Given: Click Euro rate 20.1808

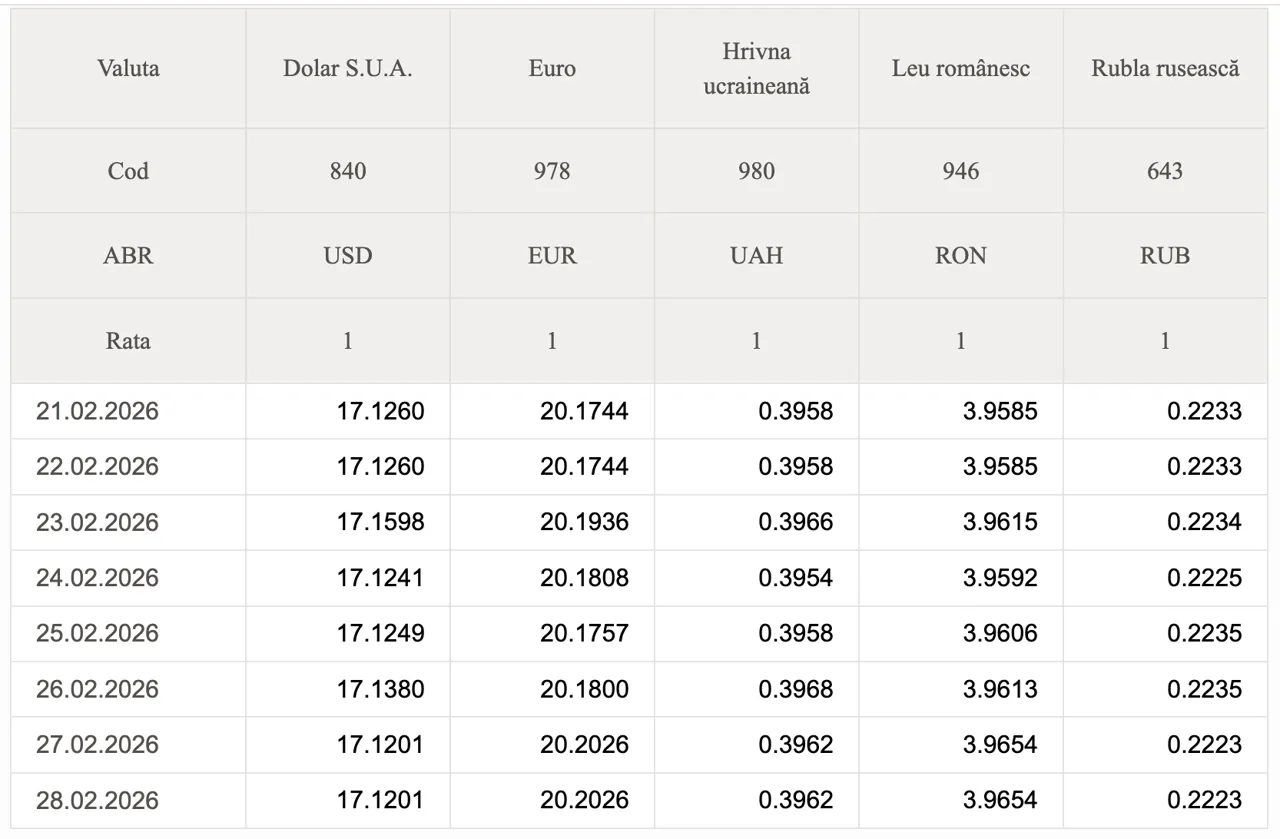Looking at the screenshot, I should 584,578.
